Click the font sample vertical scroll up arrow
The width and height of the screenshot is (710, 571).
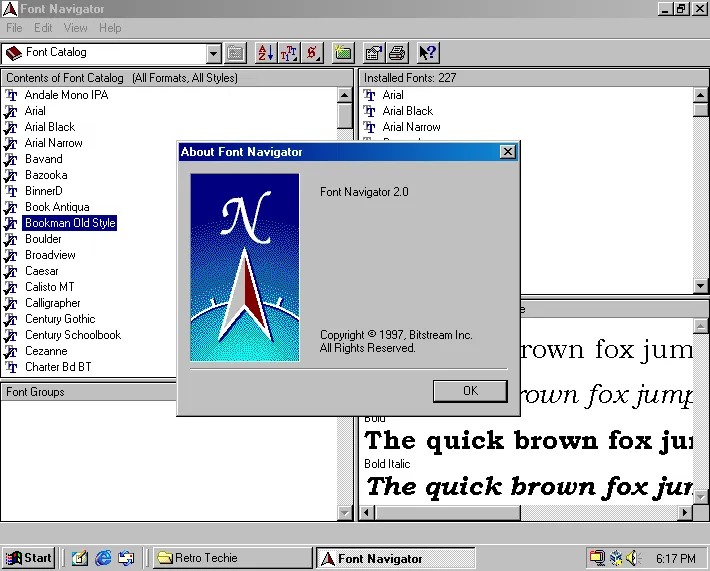pos(700,326)
